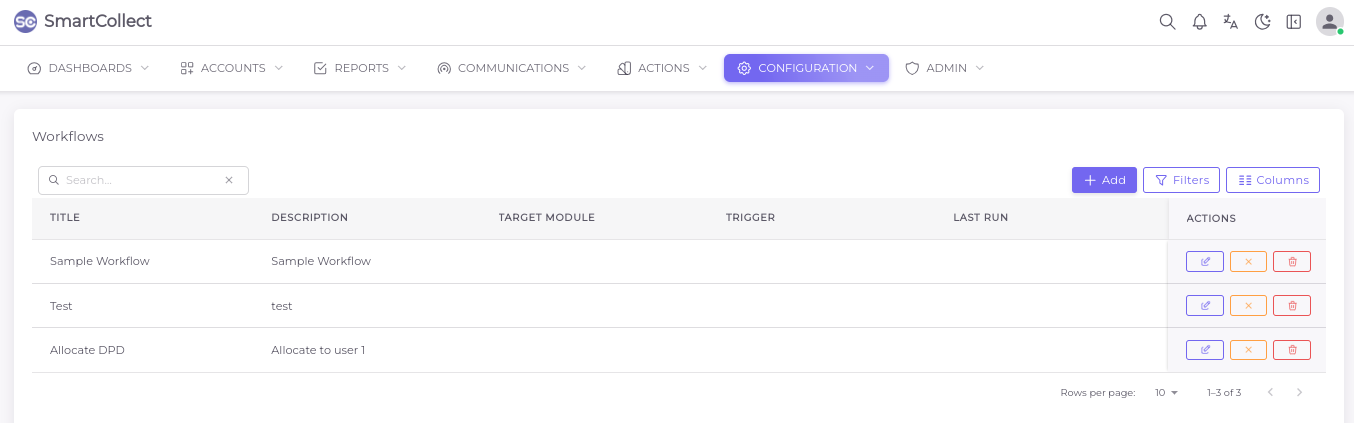1354x423 pixels.
Task: Toggle the sidebar layout icon
Action: 1294,22
